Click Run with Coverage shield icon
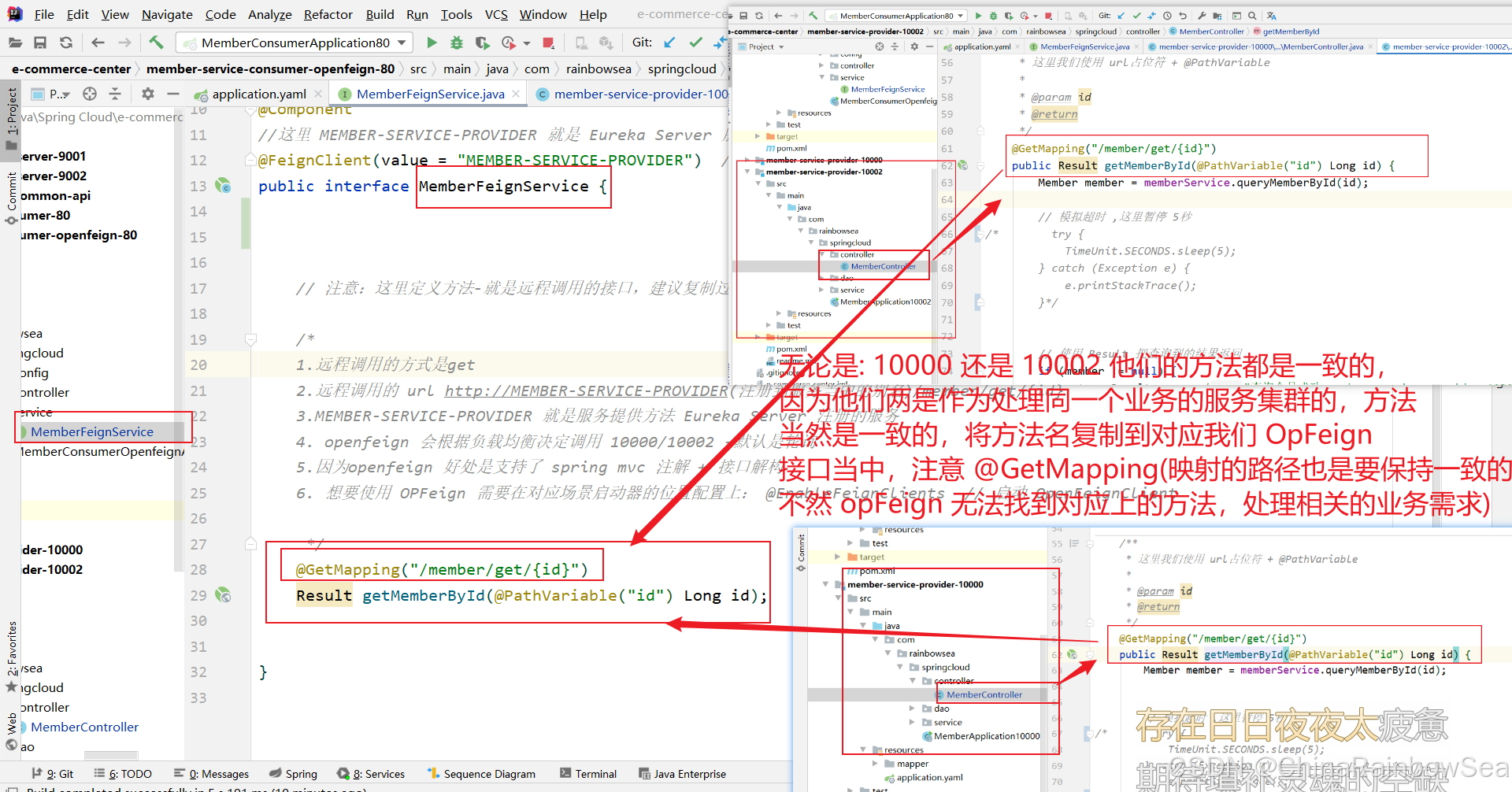This screenshot has width=1512, height=792. [482, 43]
